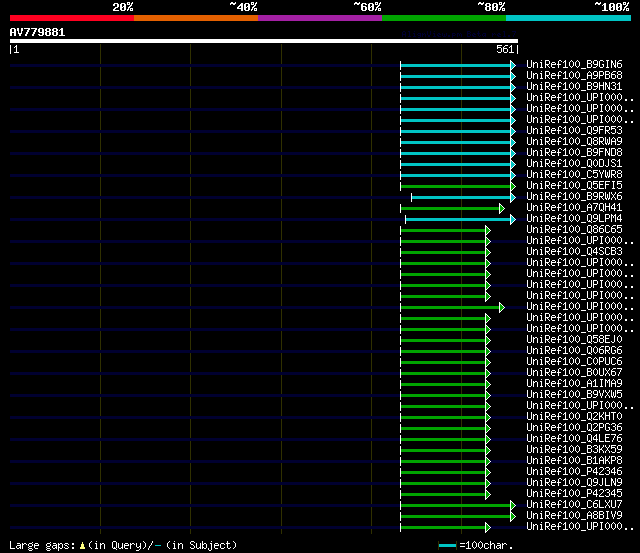This screenshot has height=553, width=640.
Task: Select the UniRef100_C5YWR8 label
Action: 574,174
